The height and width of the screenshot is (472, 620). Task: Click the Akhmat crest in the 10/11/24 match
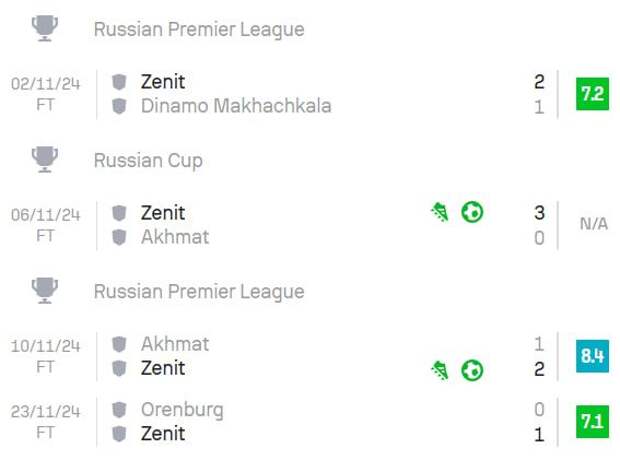(x=119, y=344)
